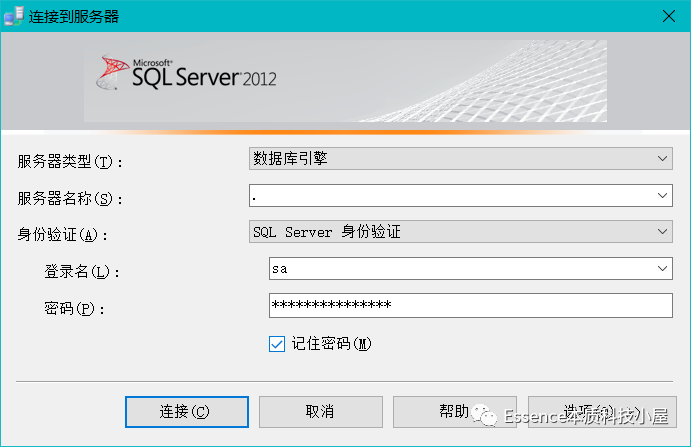Image resolution: width=691 pixels, height=447 pixels.
Task: Focus the 密码 password input field
Action: 471,305
